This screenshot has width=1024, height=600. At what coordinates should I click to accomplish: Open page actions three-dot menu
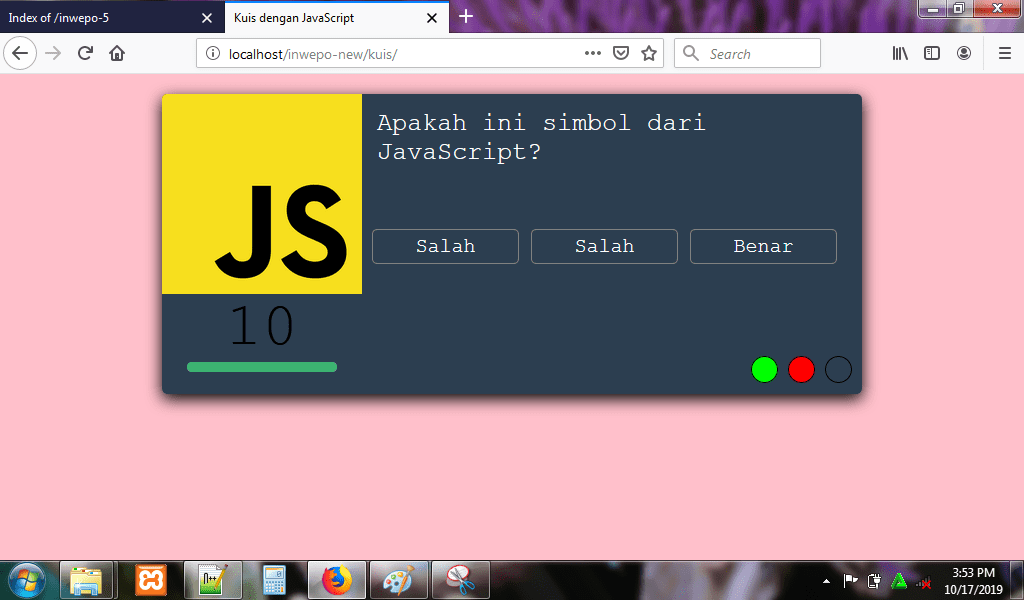(592, 53)
